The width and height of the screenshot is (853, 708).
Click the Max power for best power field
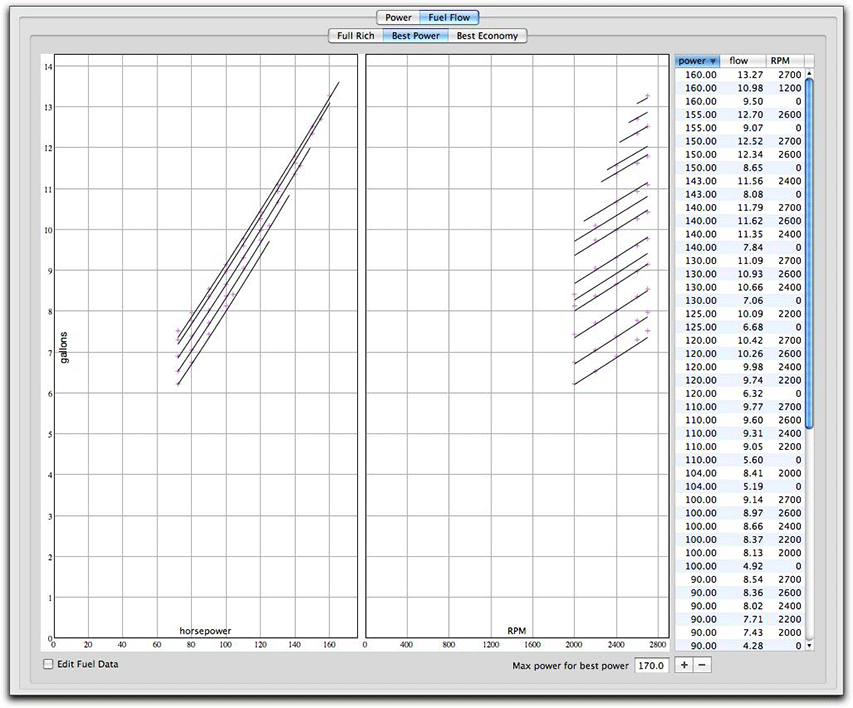pyautogui.click(x=651, y=666)
